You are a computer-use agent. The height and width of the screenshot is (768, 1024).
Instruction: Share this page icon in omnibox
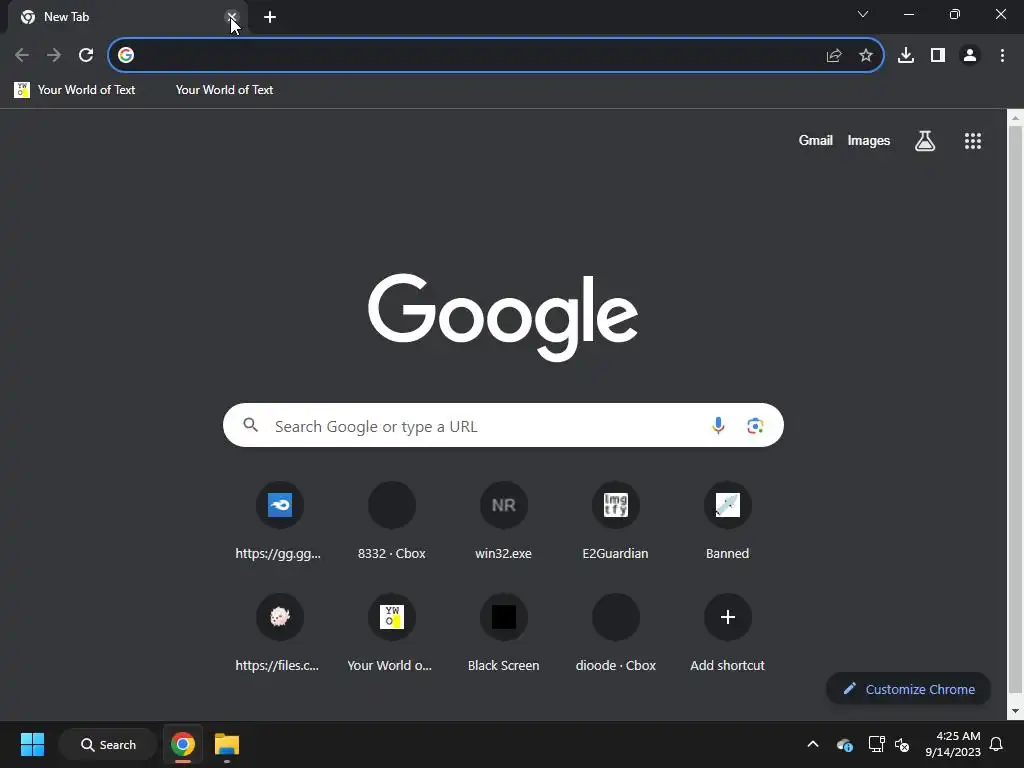[x=834, y=56]
